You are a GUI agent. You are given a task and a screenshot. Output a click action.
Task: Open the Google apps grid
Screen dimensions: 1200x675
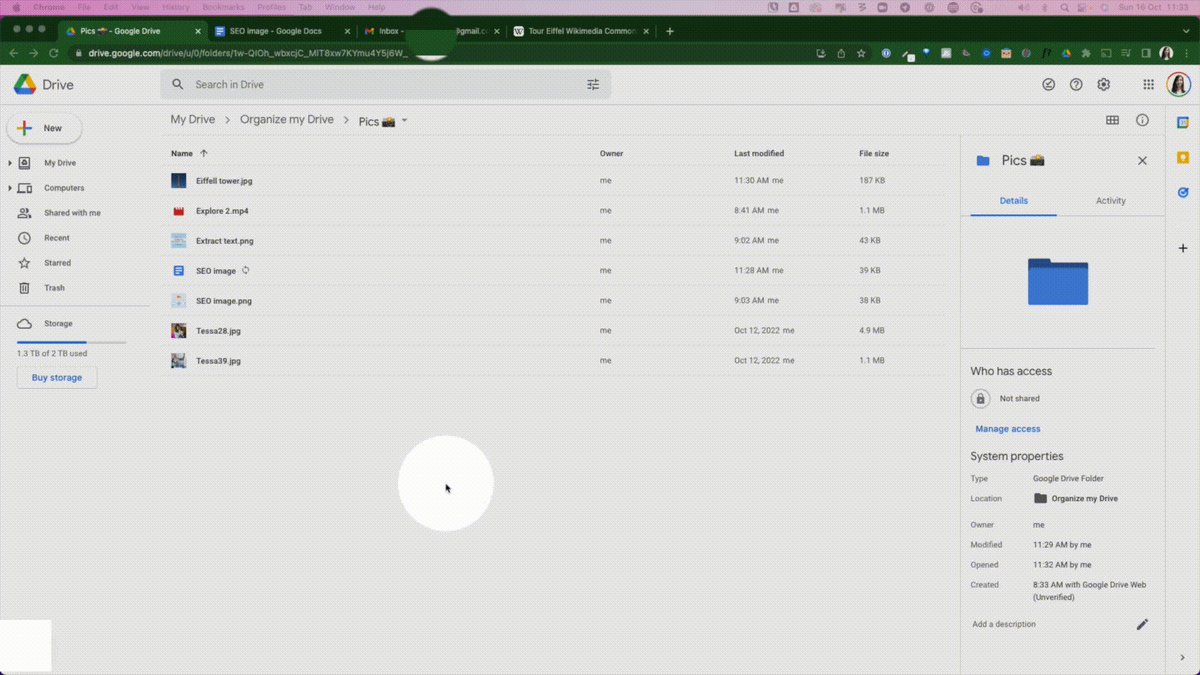tap(1148, 85)
